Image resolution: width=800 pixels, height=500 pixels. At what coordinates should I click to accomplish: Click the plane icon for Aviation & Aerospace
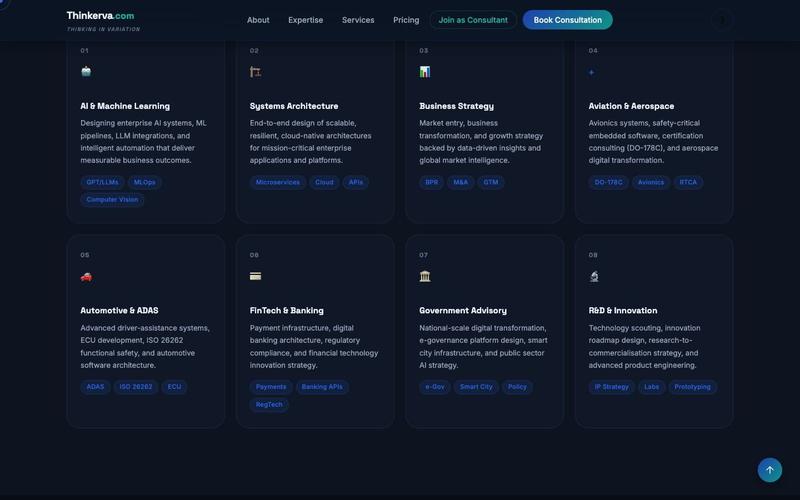[x=591, y=72]
